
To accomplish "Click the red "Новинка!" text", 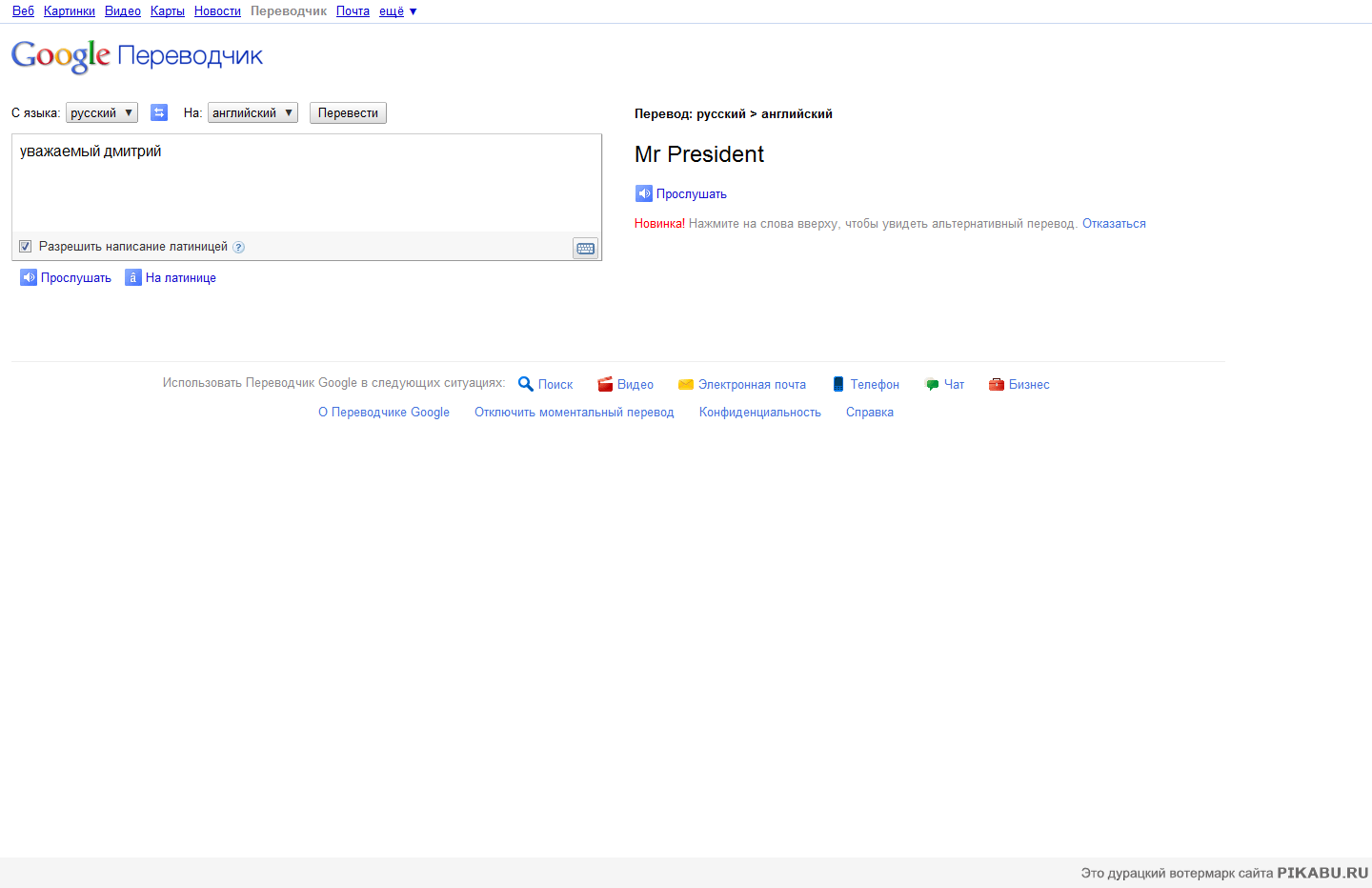I will (659, 224).
